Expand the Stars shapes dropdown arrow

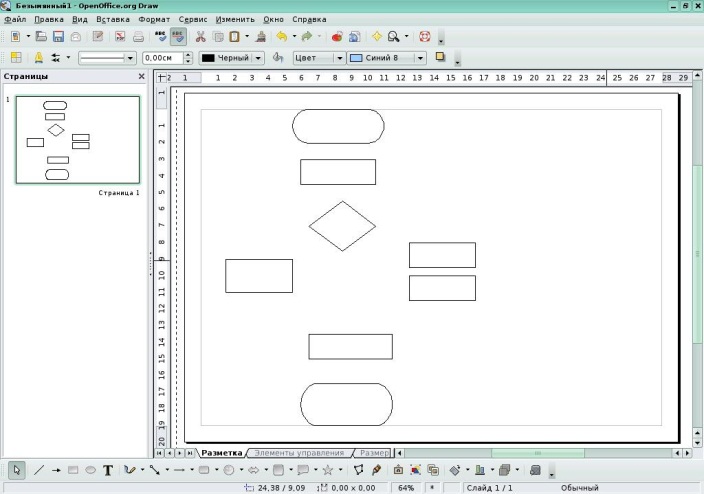coord(340,470)
